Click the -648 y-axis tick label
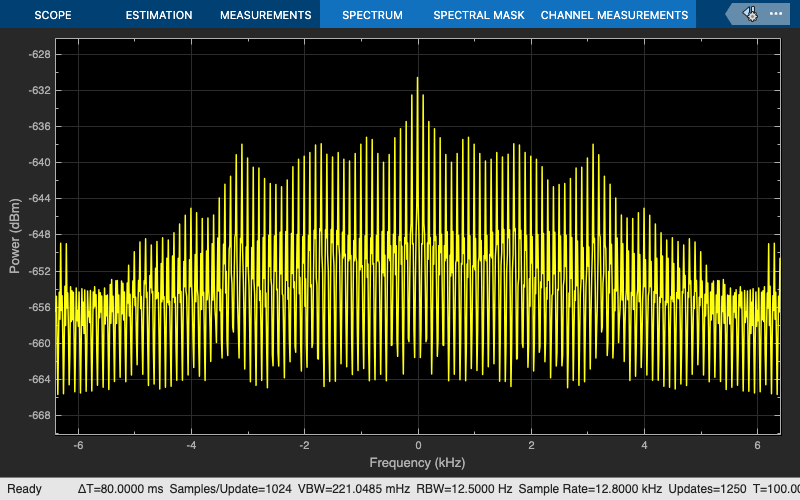This screenshot has height=500, width=800. [39, 235]
